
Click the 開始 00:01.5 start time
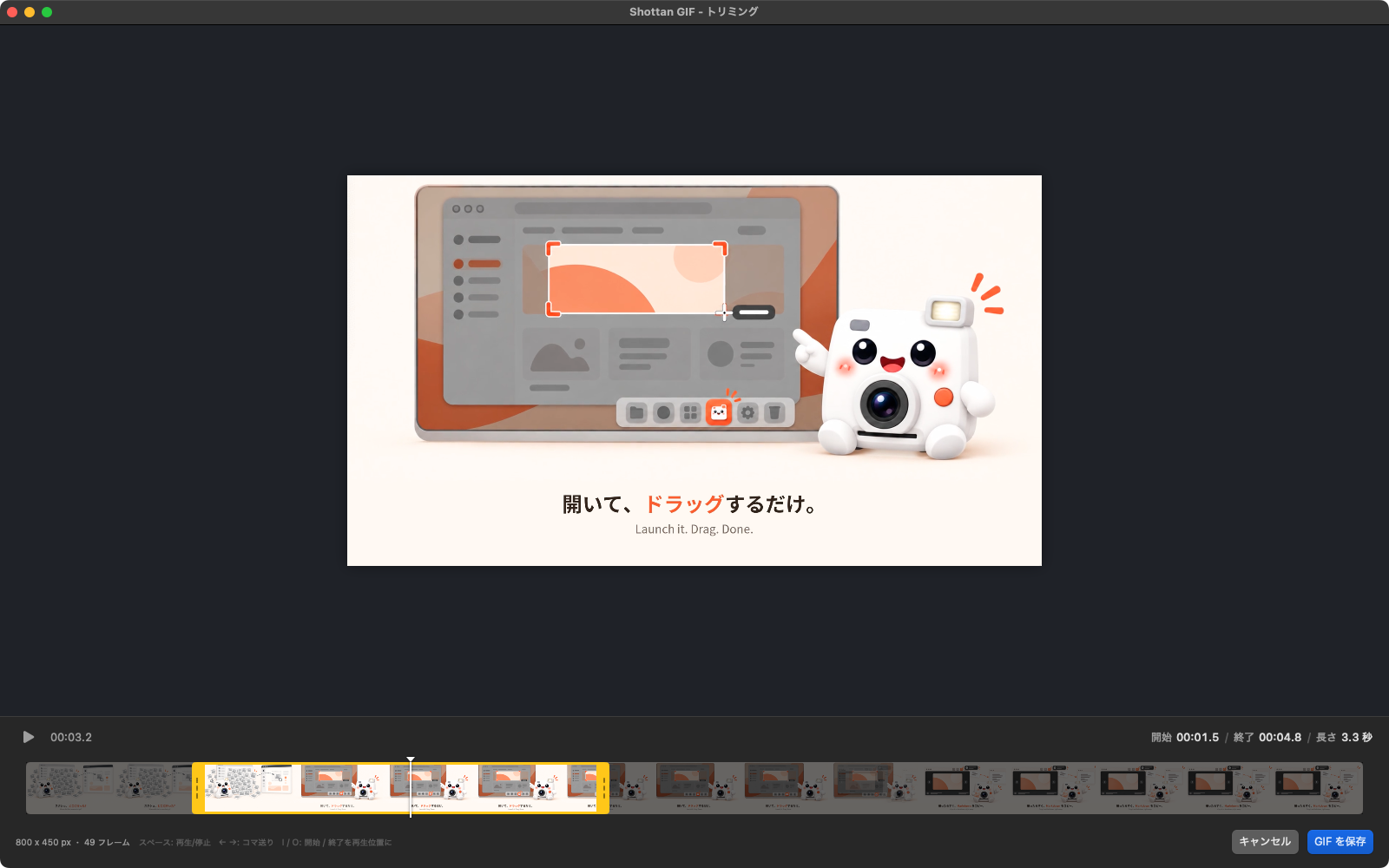click(1185, 737)
